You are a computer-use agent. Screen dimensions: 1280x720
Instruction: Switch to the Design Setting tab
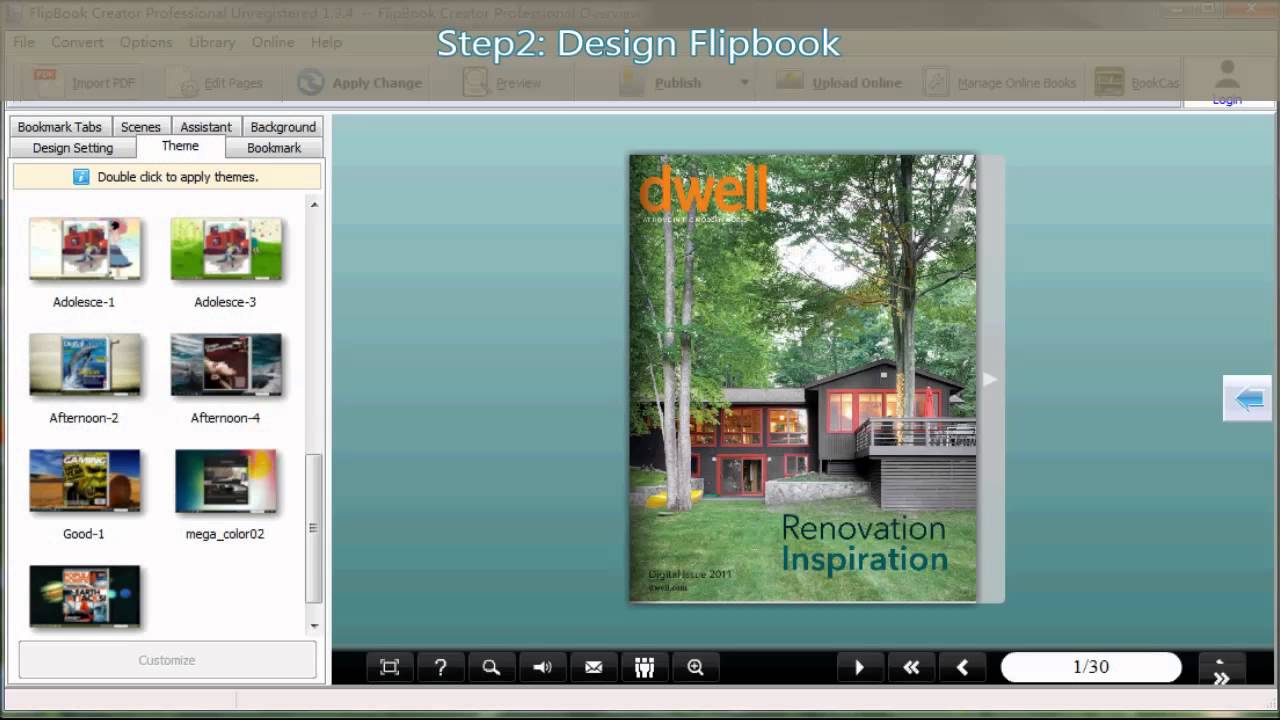[x=73, y=148]
